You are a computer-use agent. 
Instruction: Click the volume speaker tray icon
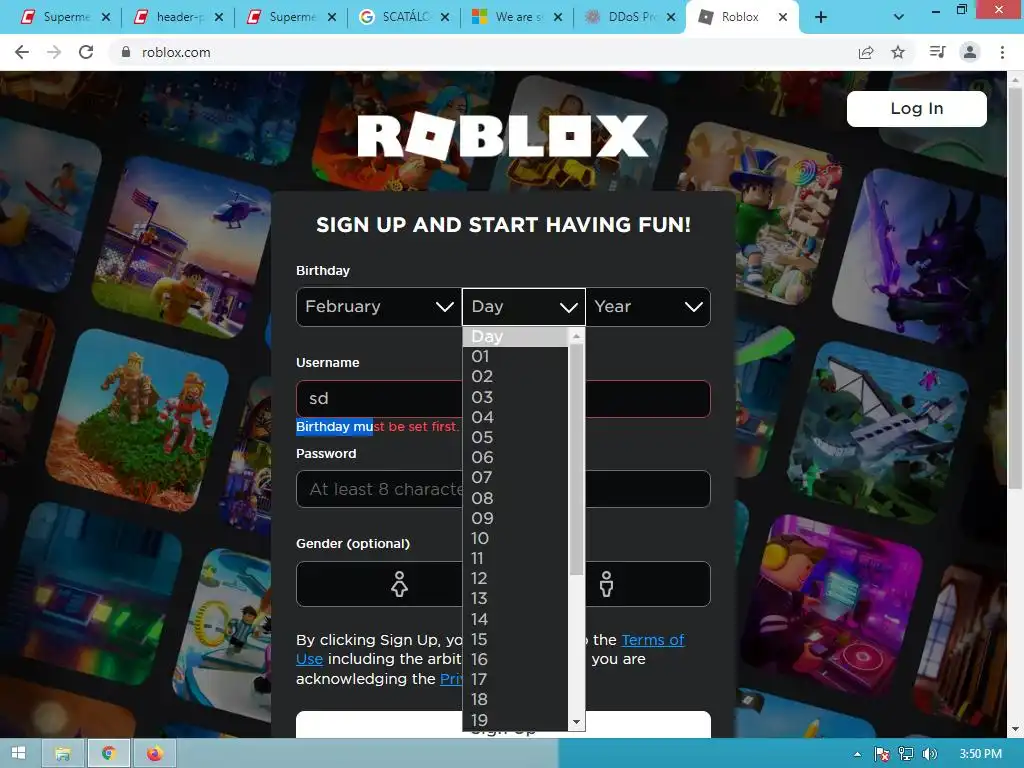pos(930,754)
